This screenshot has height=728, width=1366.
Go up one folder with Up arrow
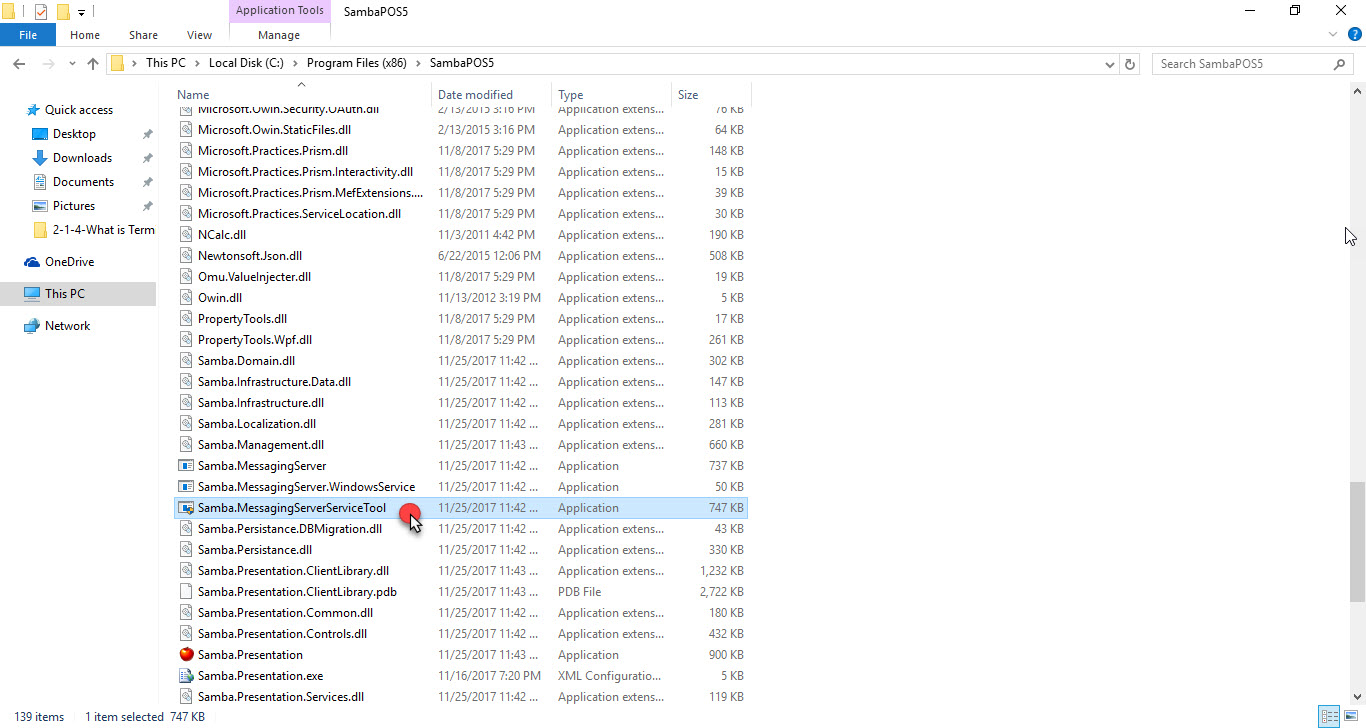93,64
